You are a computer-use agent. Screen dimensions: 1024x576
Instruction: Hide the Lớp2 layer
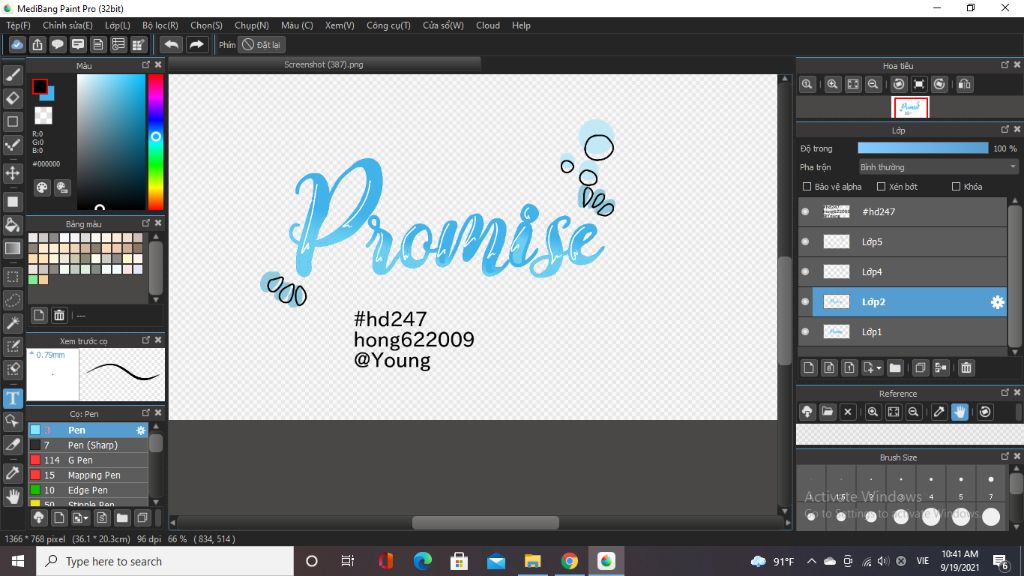click(x=805, y=302)
